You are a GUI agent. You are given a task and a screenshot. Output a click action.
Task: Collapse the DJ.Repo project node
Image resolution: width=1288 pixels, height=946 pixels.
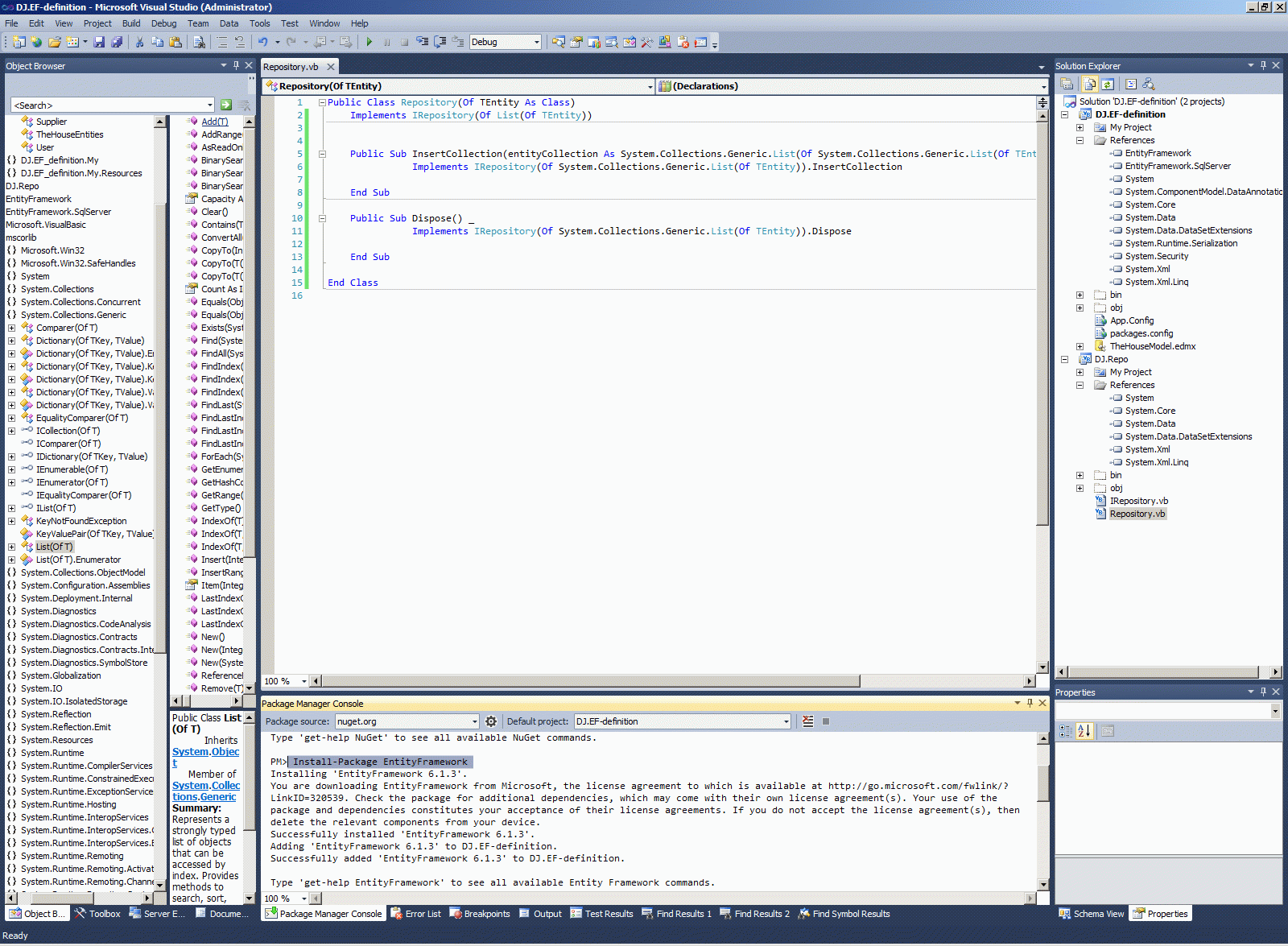(x=1064, y=359)
